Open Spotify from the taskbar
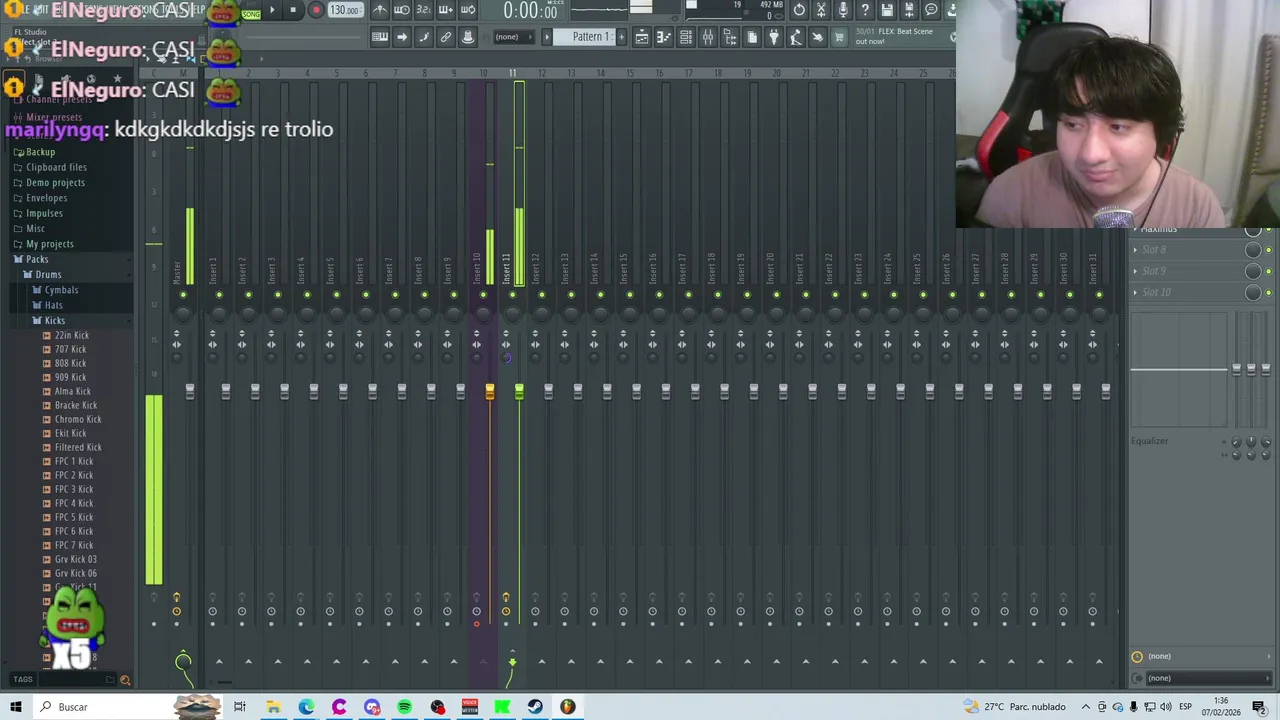The height and width of the screenshot is (720, 1280). coord(404,707)
